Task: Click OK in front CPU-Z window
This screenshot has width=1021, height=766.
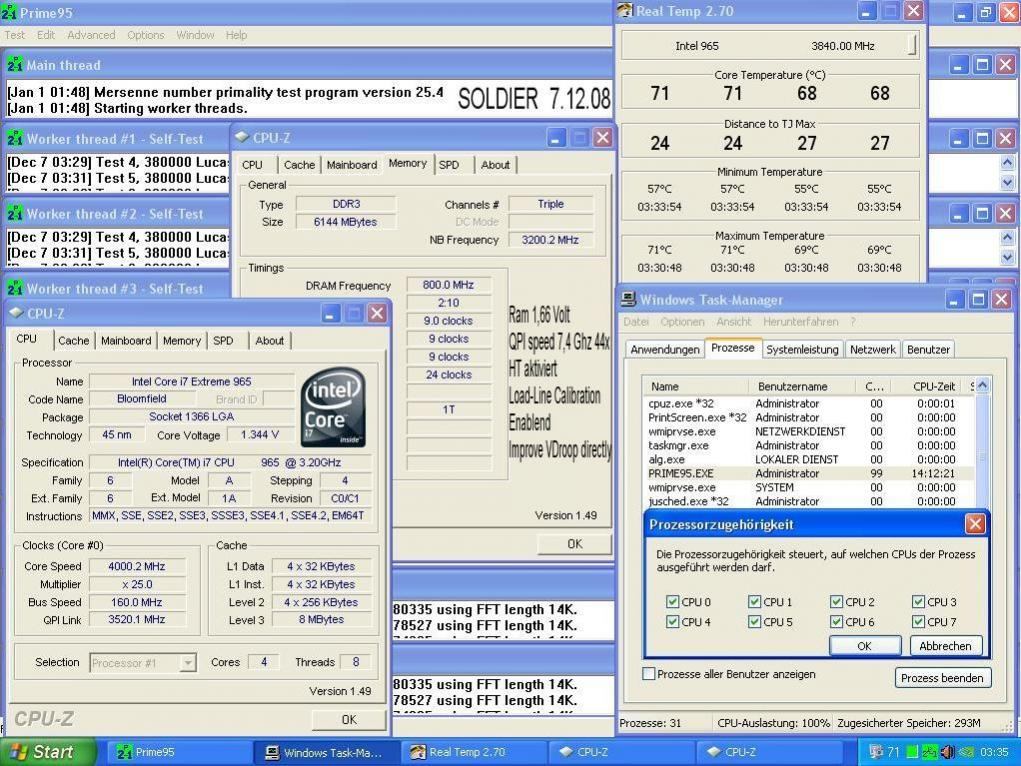Action: (349, 720)
